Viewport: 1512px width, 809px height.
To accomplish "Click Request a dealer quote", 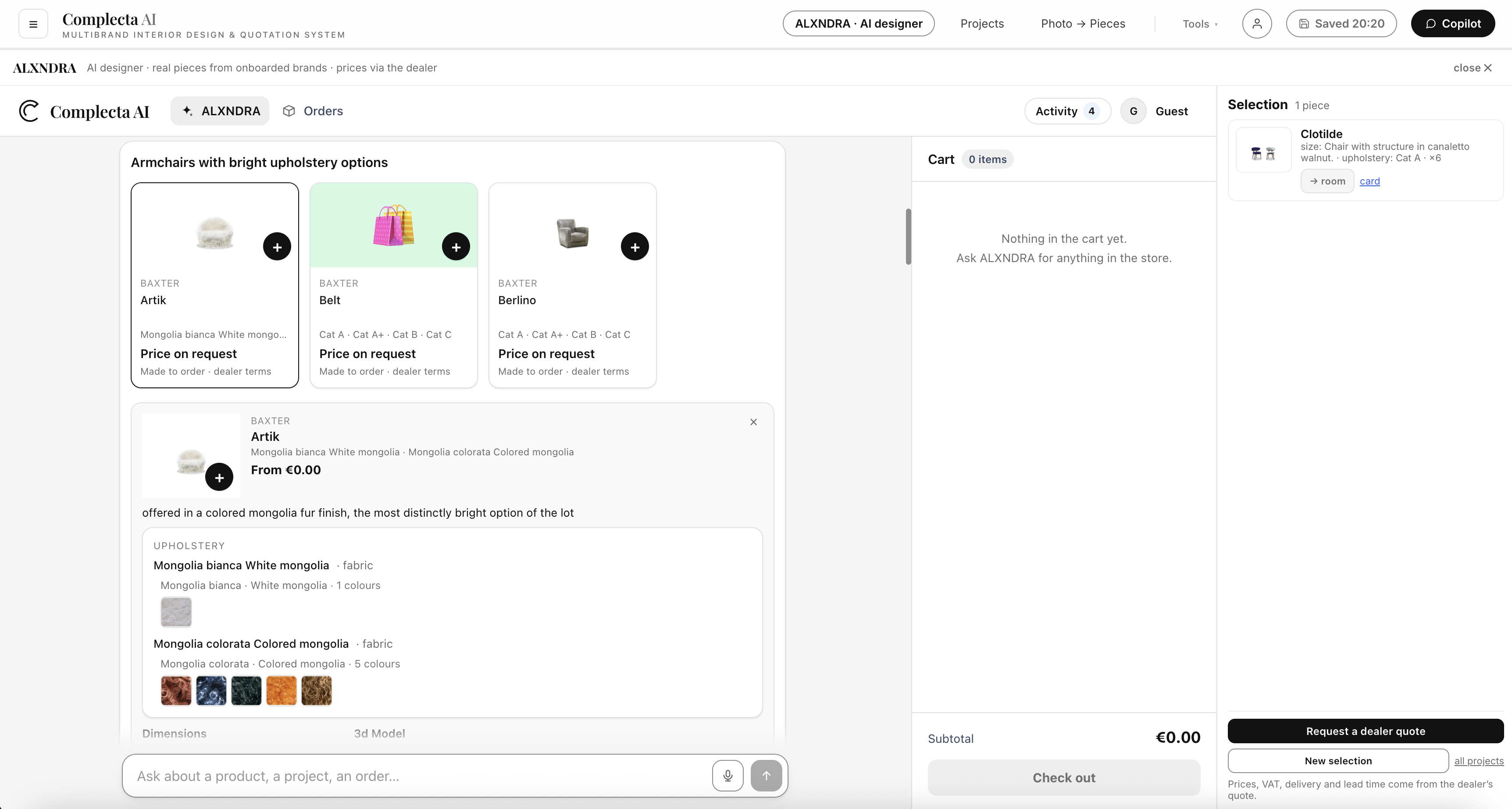I will [x=1365, y=731].
